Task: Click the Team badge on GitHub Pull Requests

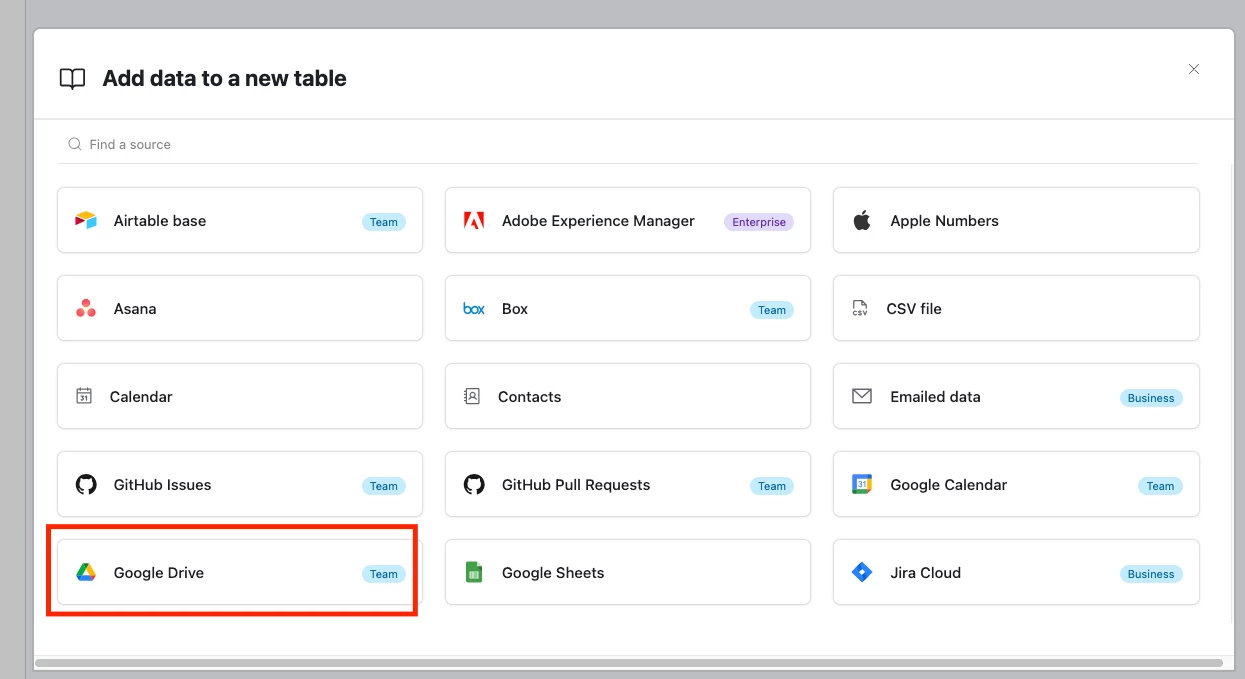Action: click(772, 486)
